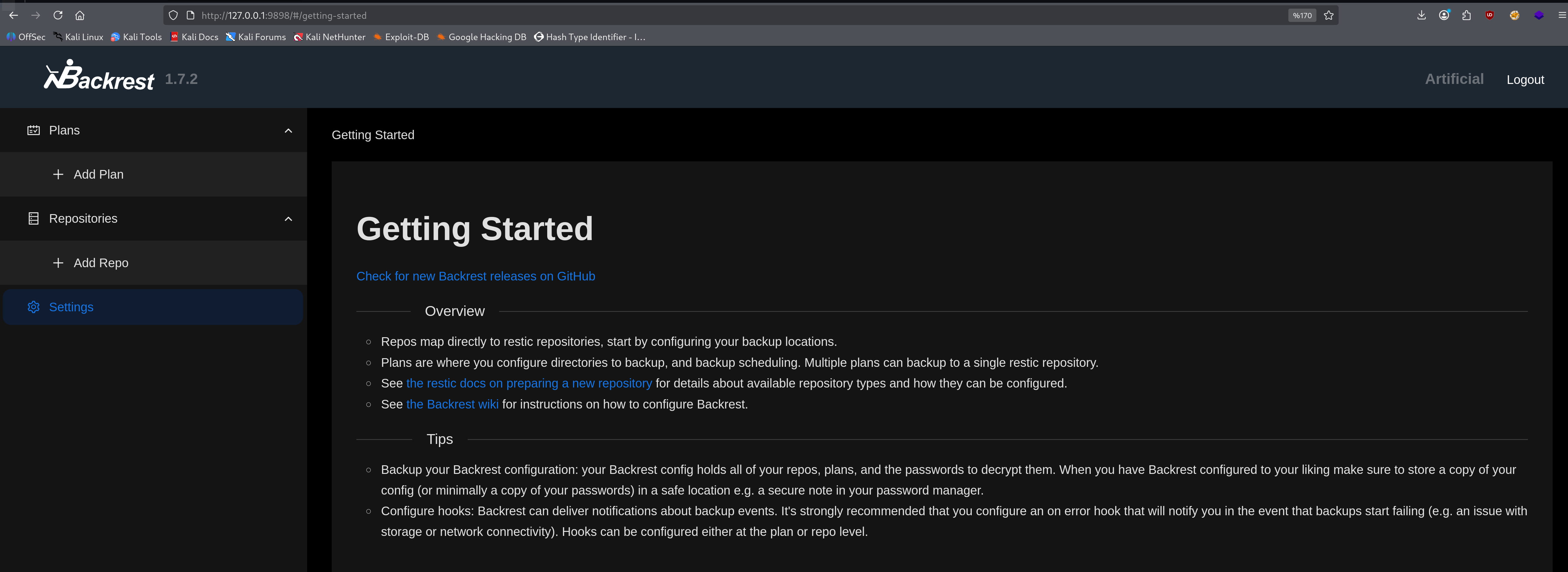Open the browser hamburger menu
Image resolution: width=1568 pixels, height=572 pixels.
(1561, 15)
